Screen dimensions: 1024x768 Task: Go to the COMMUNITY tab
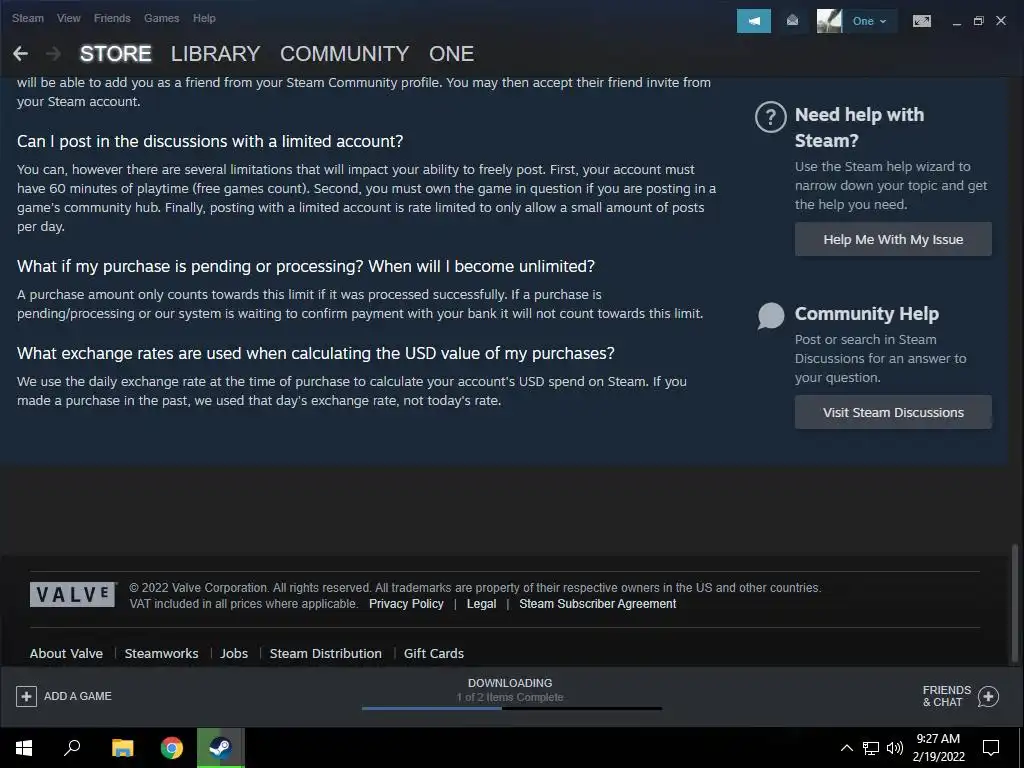tap(345, 54)
